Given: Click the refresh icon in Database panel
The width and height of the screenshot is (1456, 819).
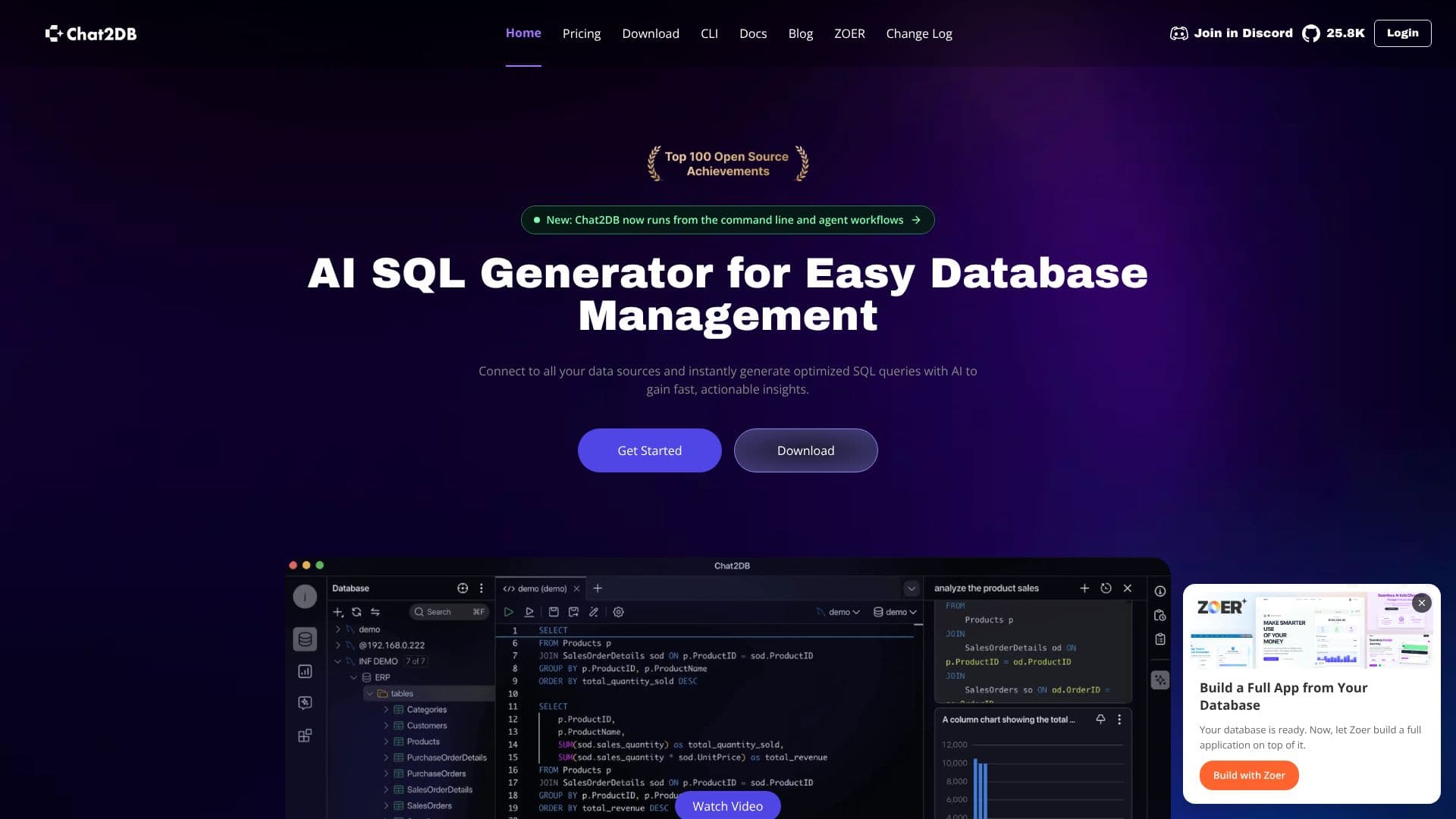Looking at the screenshot, I should (356, 612).
